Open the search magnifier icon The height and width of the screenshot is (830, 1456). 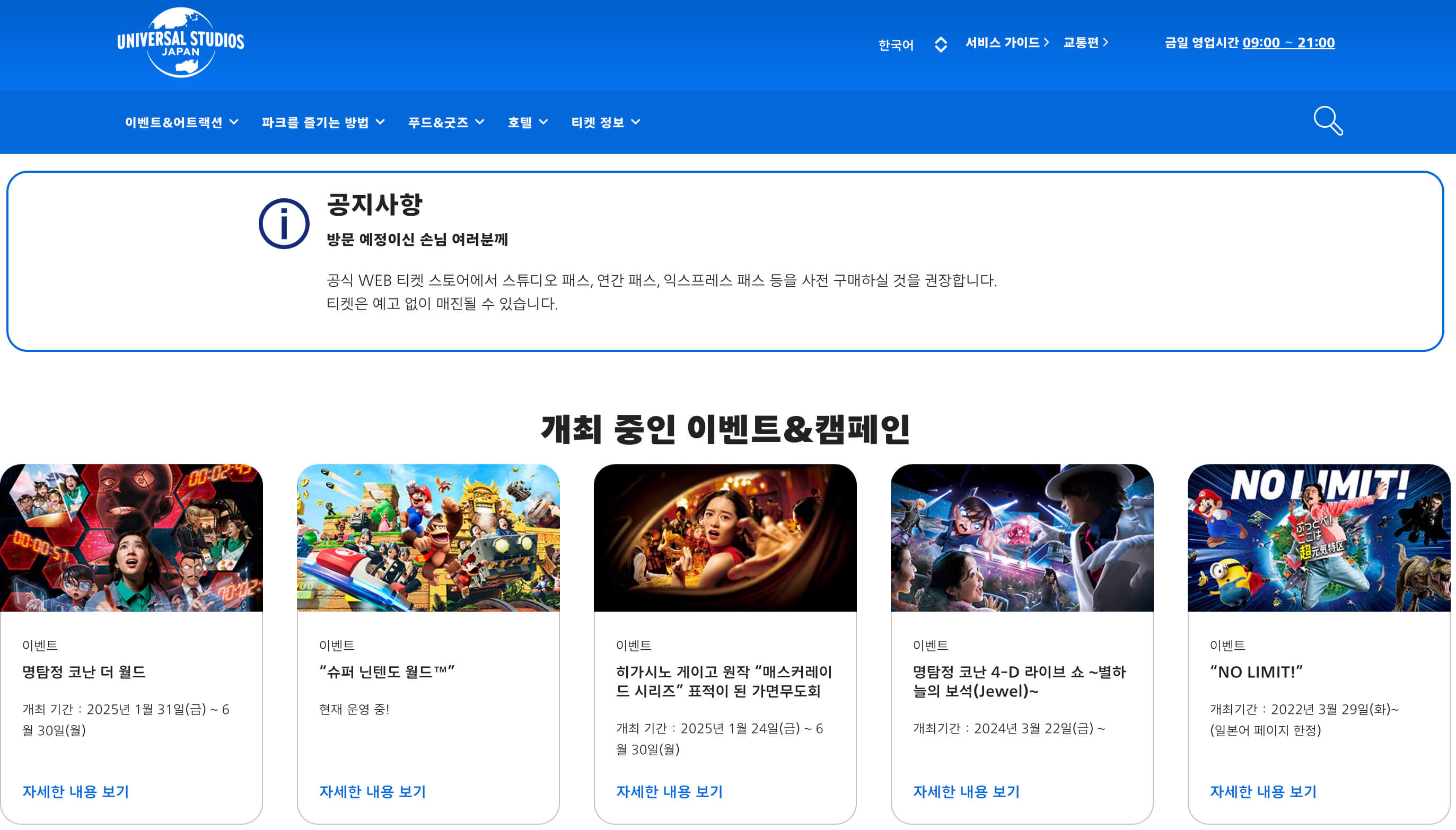[x=1328, y=121]
